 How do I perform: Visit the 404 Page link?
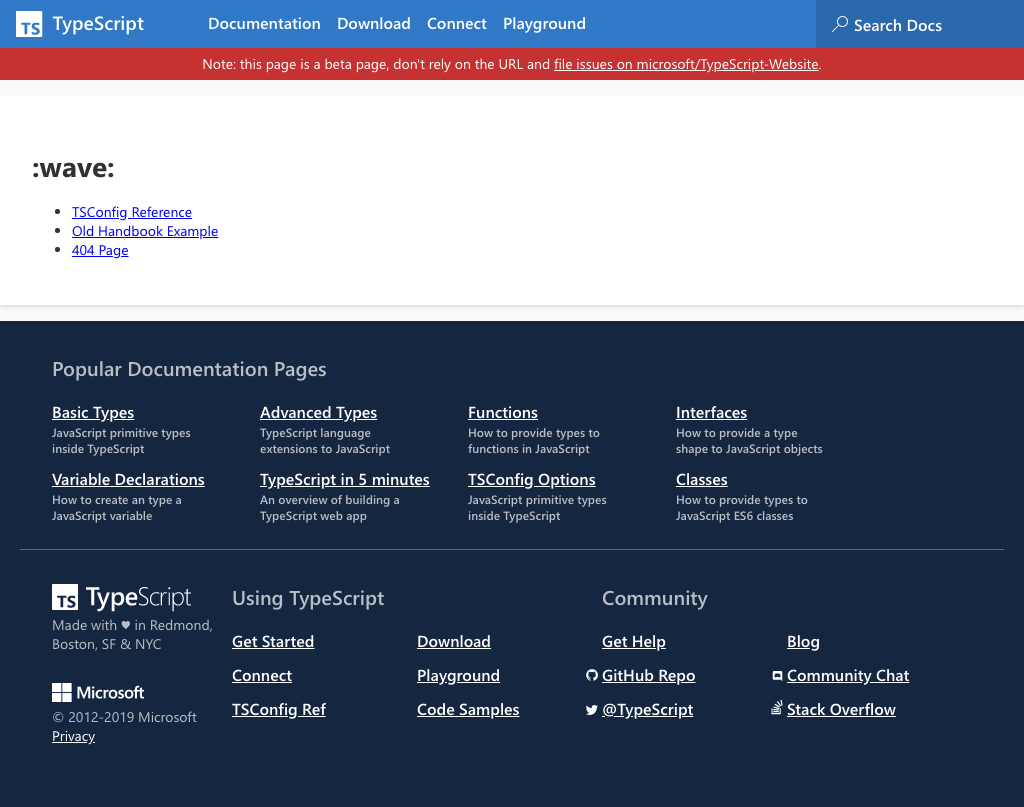click(x=100, y=250)
